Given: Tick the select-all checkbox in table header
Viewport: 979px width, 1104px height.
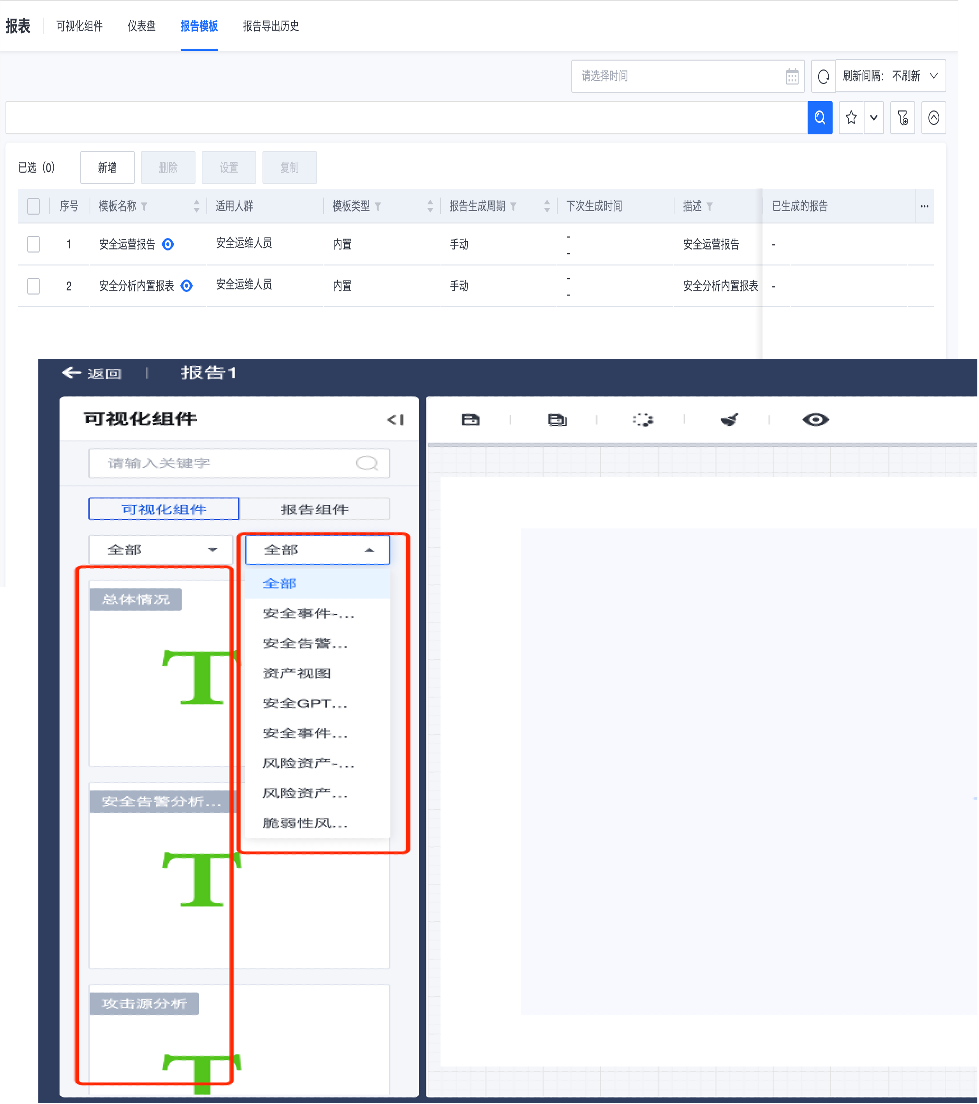Looking at the screenshot, I should coord(33,206).
